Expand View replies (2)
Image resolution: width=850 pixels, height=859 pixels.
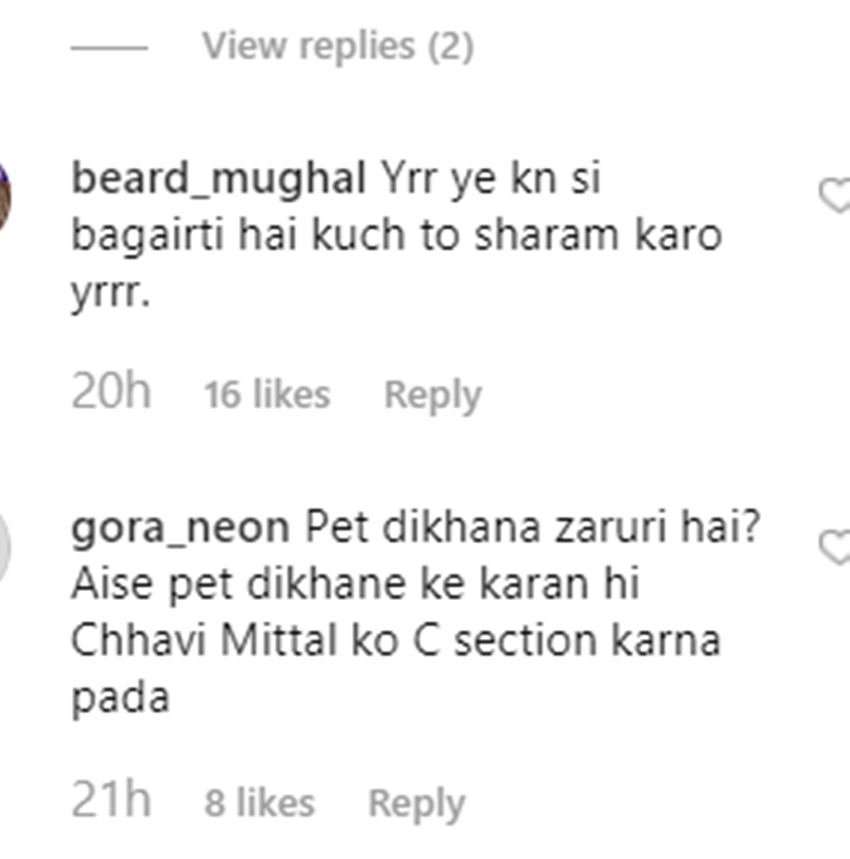pyautogui.click(x=337, y=46)
